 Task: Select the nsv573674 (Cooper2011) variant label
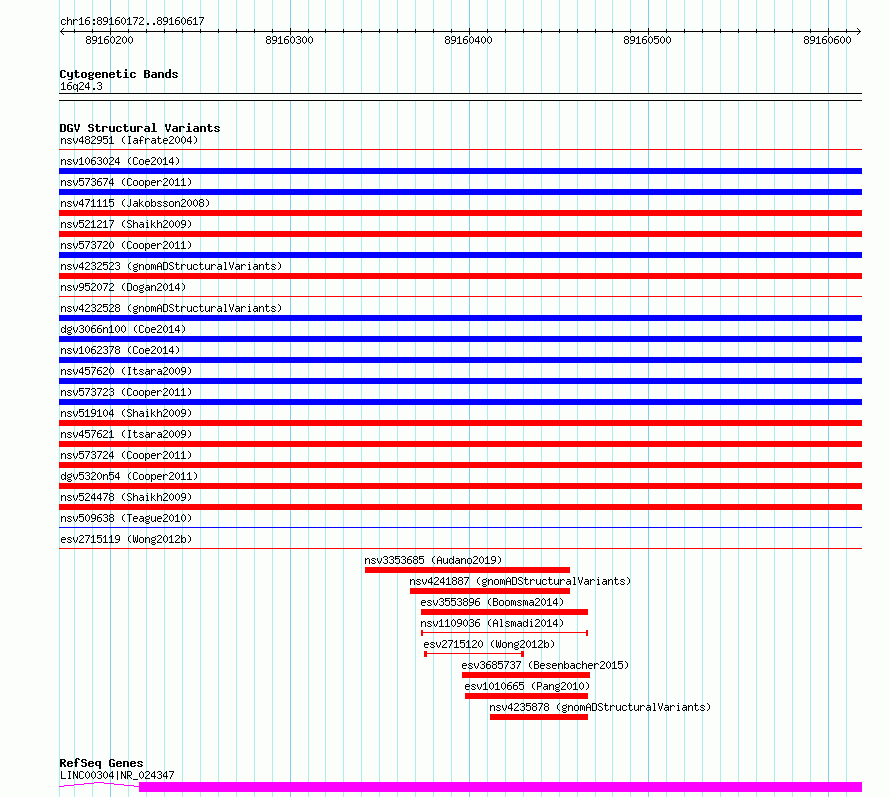tap(126, 182)
